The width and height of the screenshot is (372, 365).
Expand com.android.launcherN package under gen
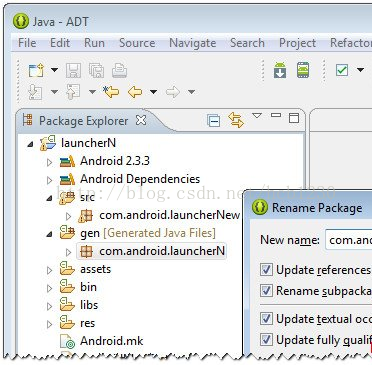coord(68,252)
